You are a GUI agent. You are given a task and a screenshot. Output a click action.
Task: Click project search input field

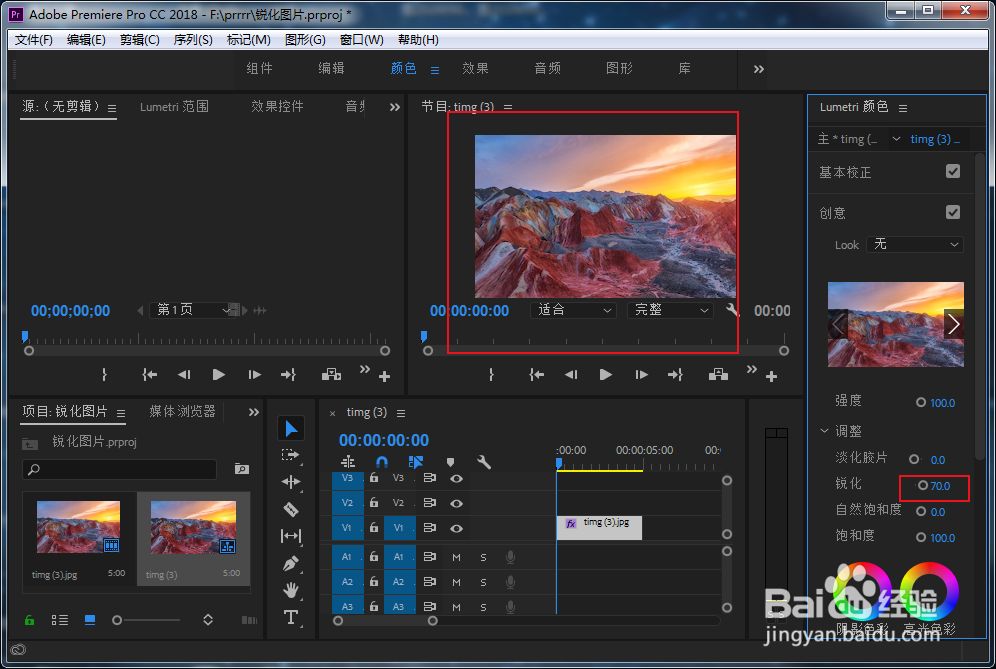119,469
